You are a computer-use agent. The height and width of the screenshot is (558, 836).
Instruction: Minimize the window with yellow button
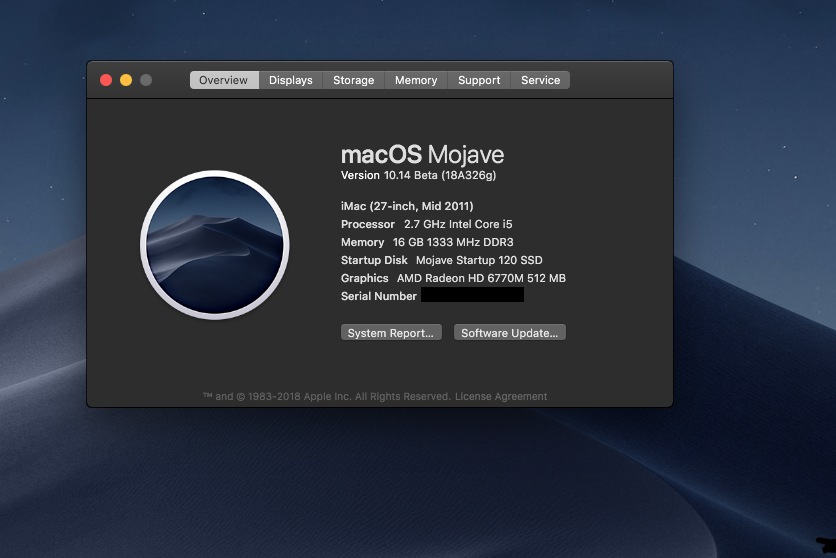pyautogui.click(x=126, y=80)
